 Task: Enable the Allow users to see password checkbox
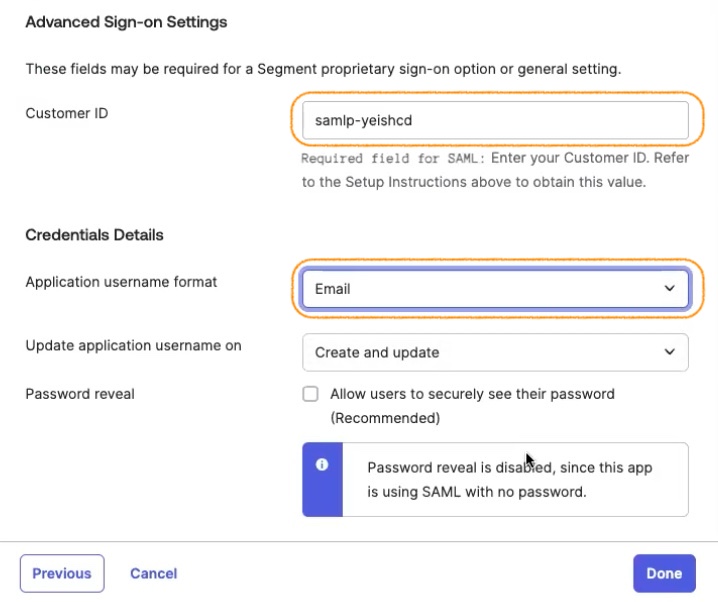(311, 394)
